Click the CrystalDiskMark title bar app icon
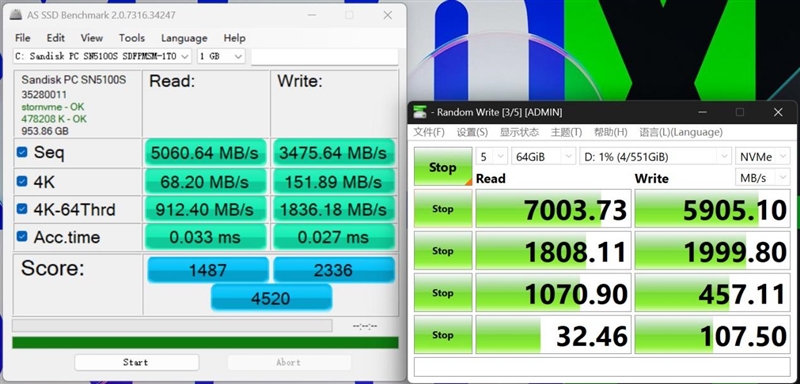Image resolution: width=800 pixels, height=384 pixels. coord(420,112)
